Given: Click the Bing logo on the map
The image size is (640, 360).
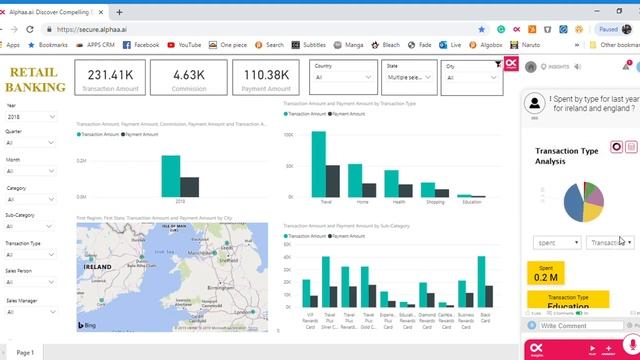Looking at the screenshot, I should [87, 325].
